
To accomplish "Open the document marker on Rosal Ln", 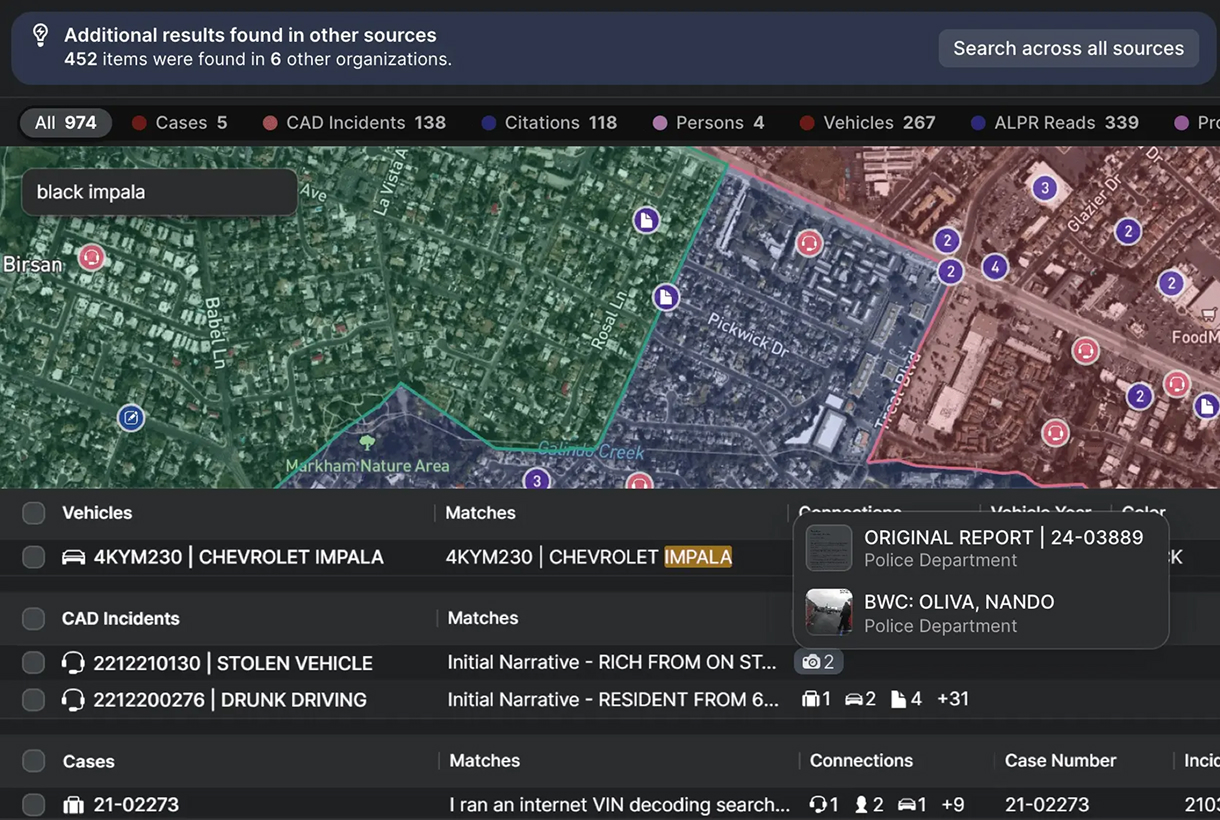I will 666,297.
